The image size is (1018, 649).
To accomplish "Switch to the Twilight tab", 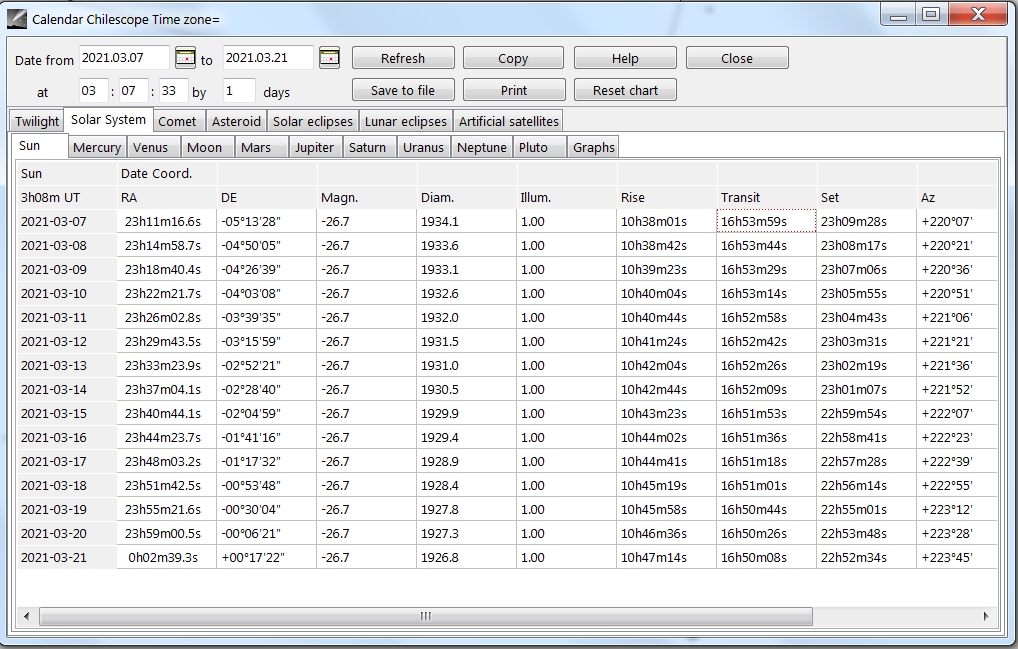I will click(x=37, y=121).
